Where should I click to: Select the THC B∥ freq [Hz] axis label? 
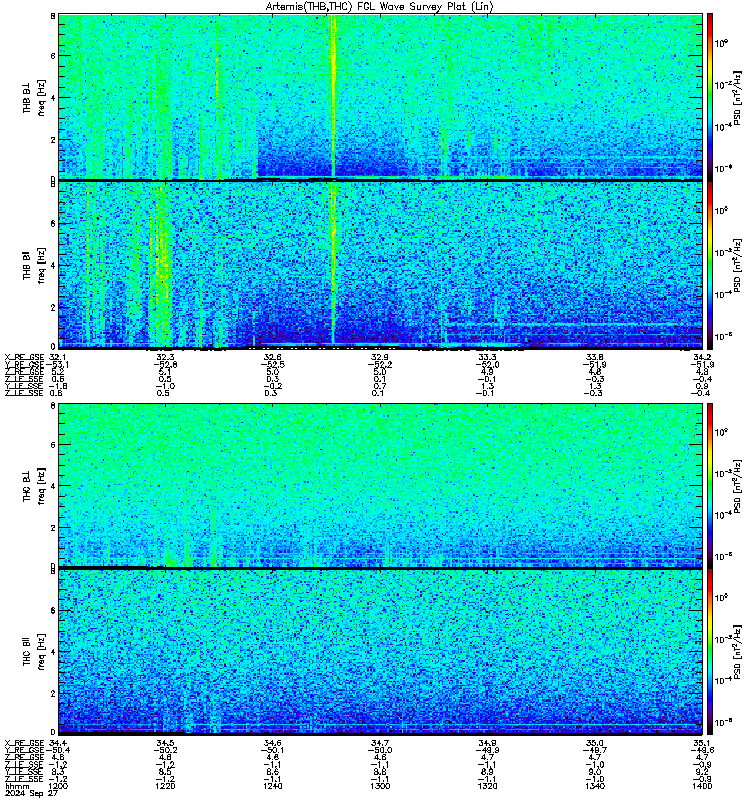(34, 652)
